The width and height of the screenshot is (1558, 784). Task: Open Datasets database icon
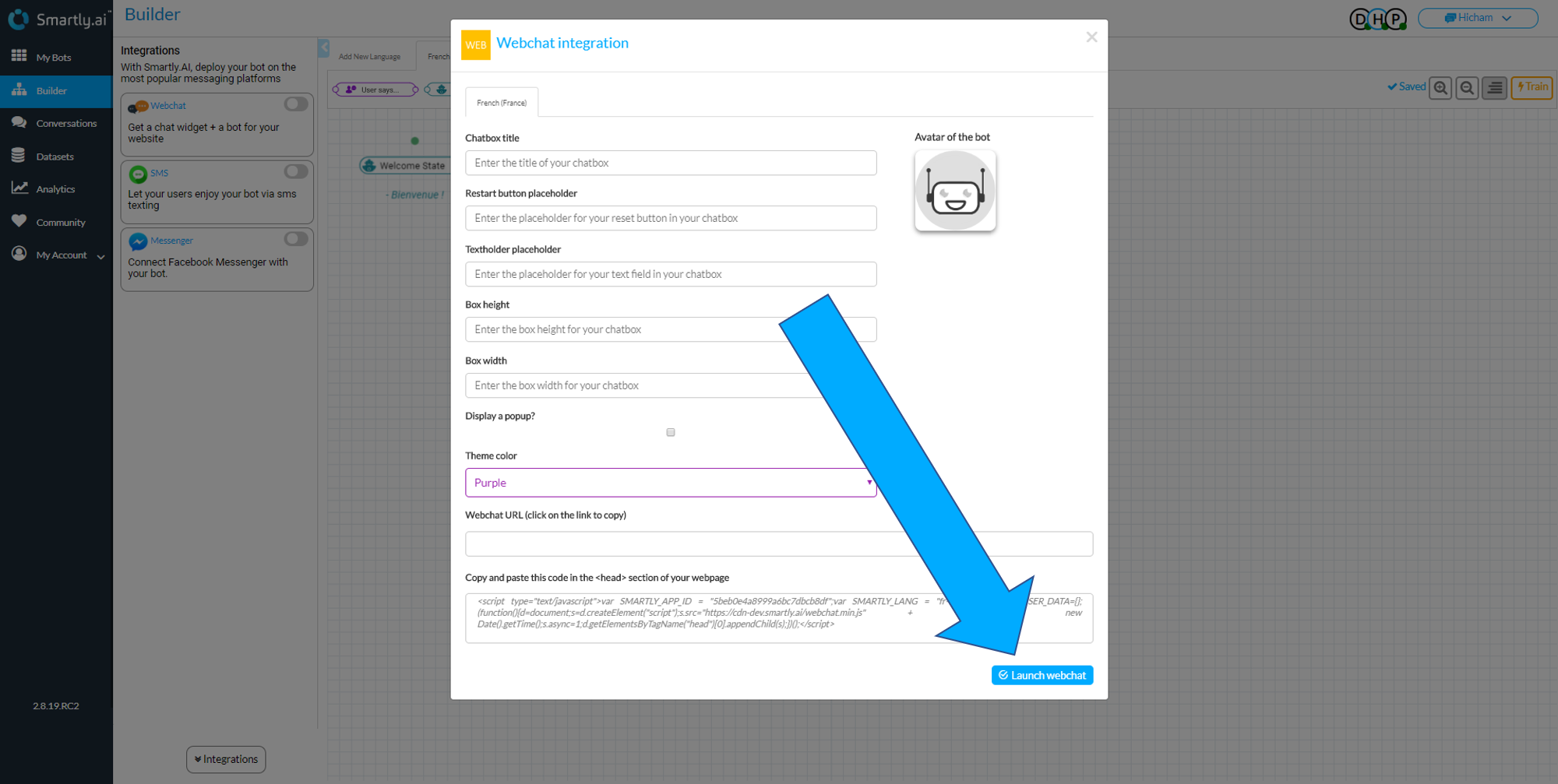pos(19,156)
